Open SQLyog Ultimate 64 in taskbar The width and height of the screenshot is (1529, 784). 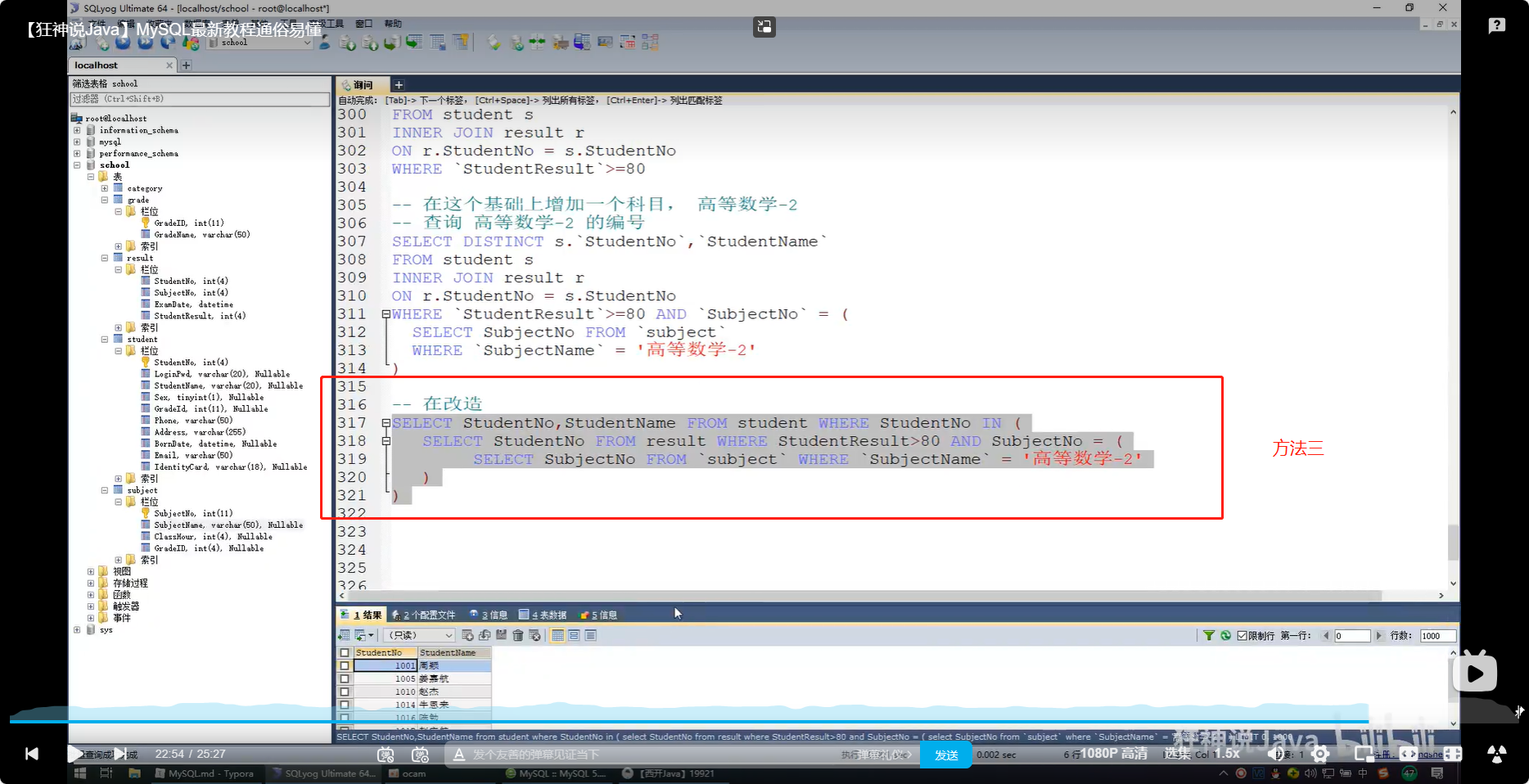click(325, 773)
